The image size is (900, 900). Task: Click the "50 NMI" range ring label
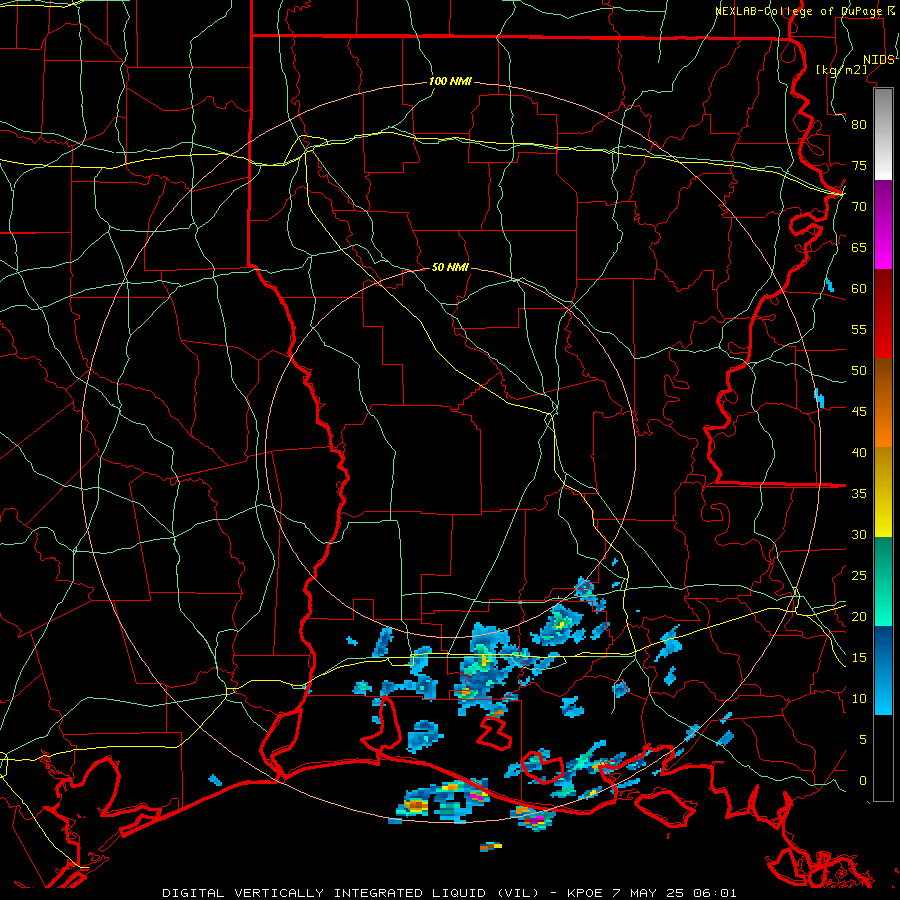point(450,267)
